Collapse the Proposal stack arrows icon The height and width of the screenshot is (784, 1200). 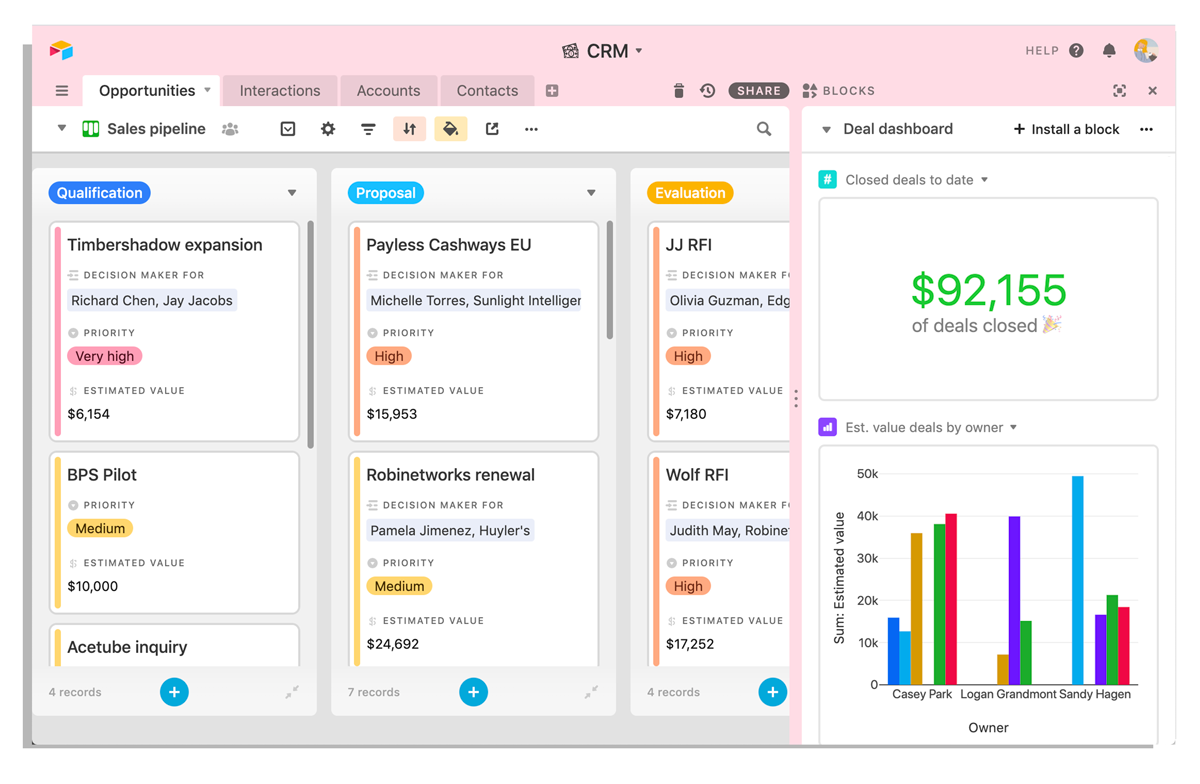(x=591, y=692)
